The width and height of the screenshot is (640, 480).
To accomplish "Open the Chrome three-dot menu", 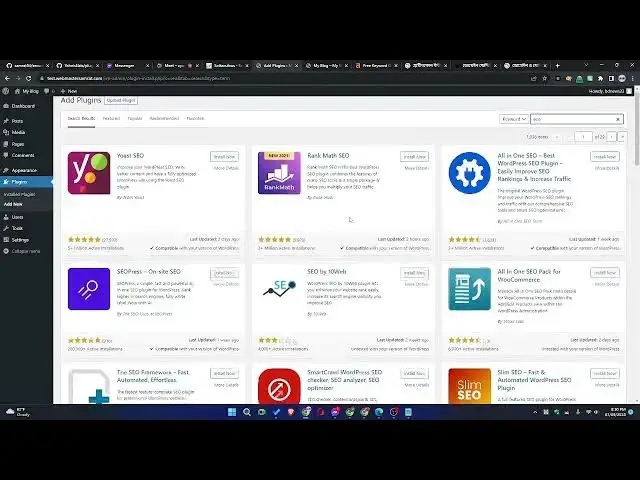I will [633, 78].
